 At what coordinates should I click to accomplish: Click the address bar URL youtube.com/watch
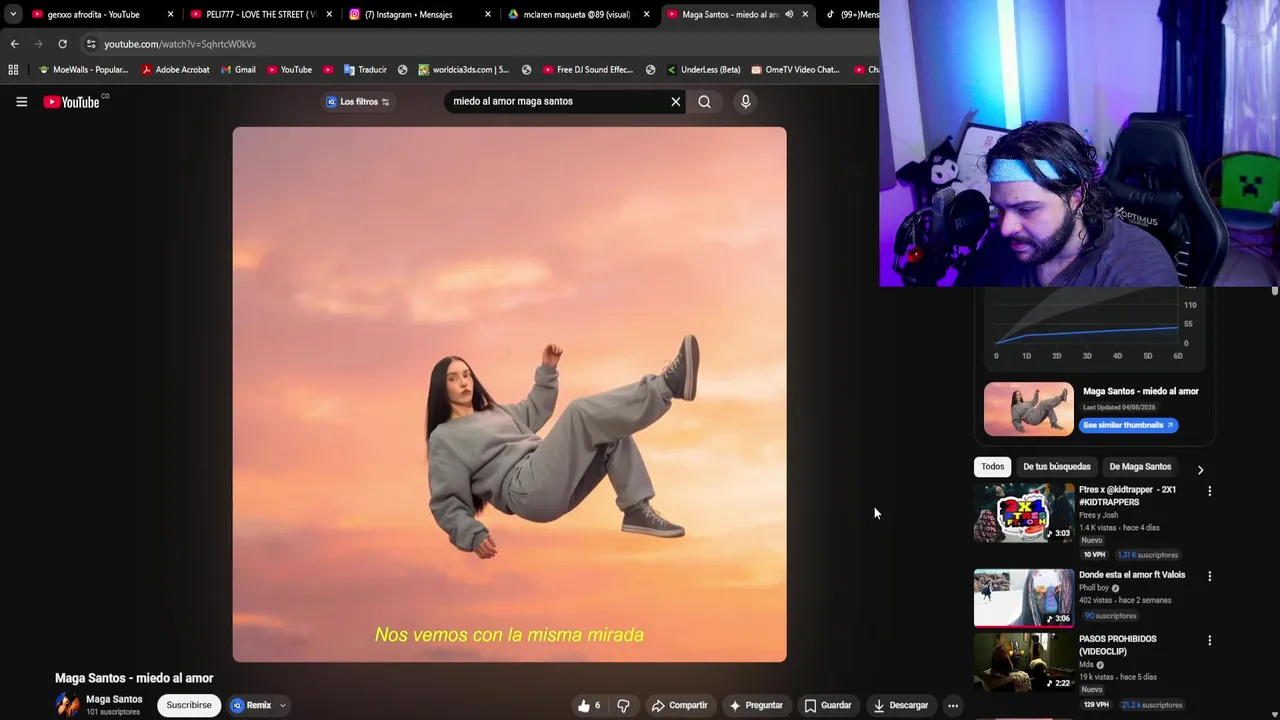coord(180,44)
